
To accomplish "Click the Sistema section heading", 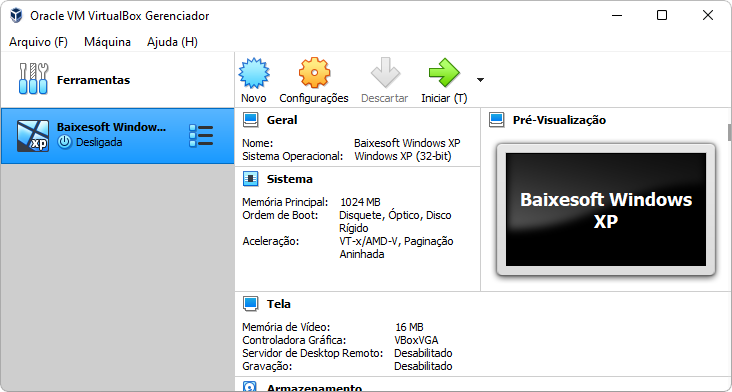I will click(289, 179).
